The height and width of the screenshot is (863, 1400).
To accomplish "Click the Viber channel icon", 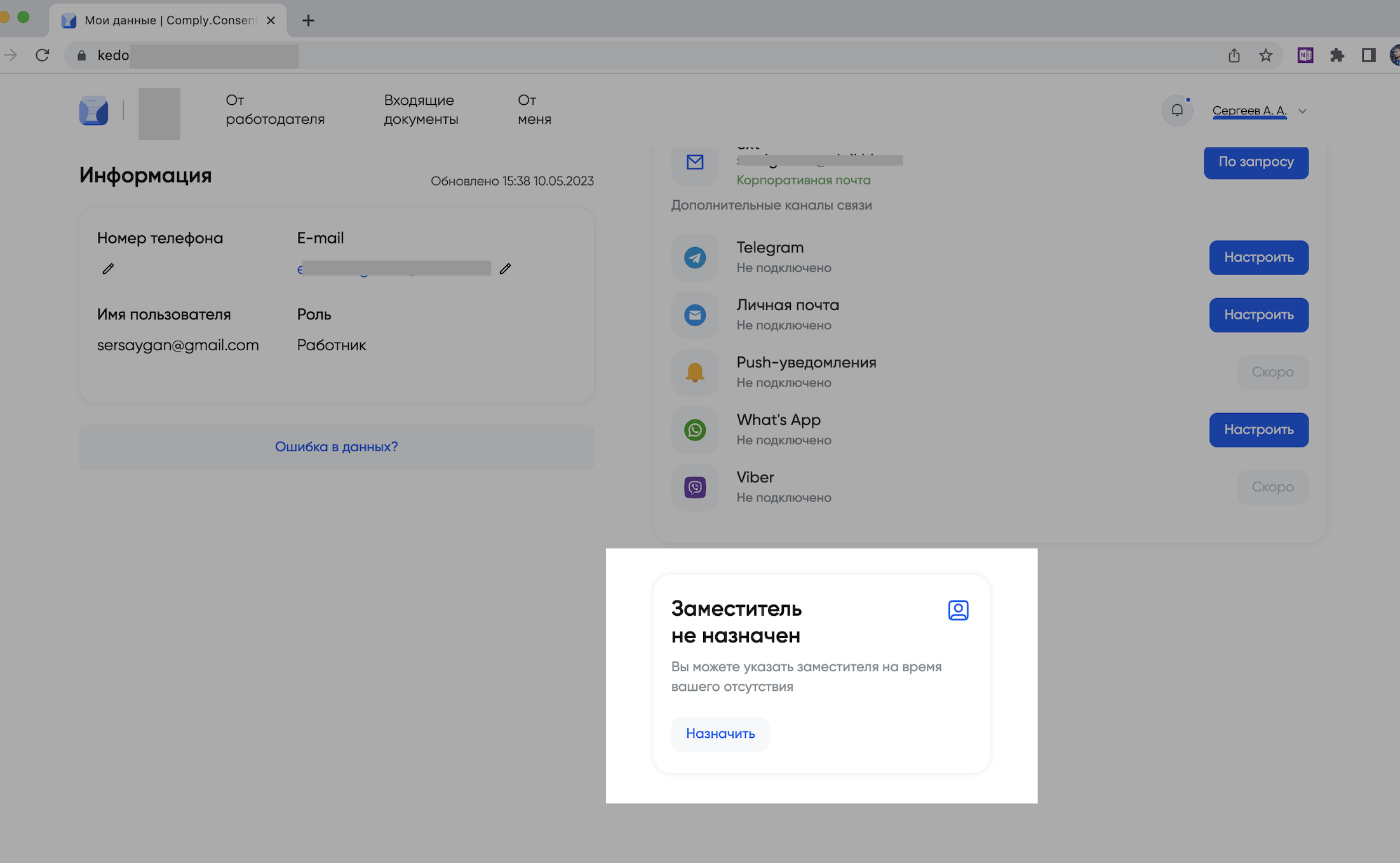I will (695, 487).
